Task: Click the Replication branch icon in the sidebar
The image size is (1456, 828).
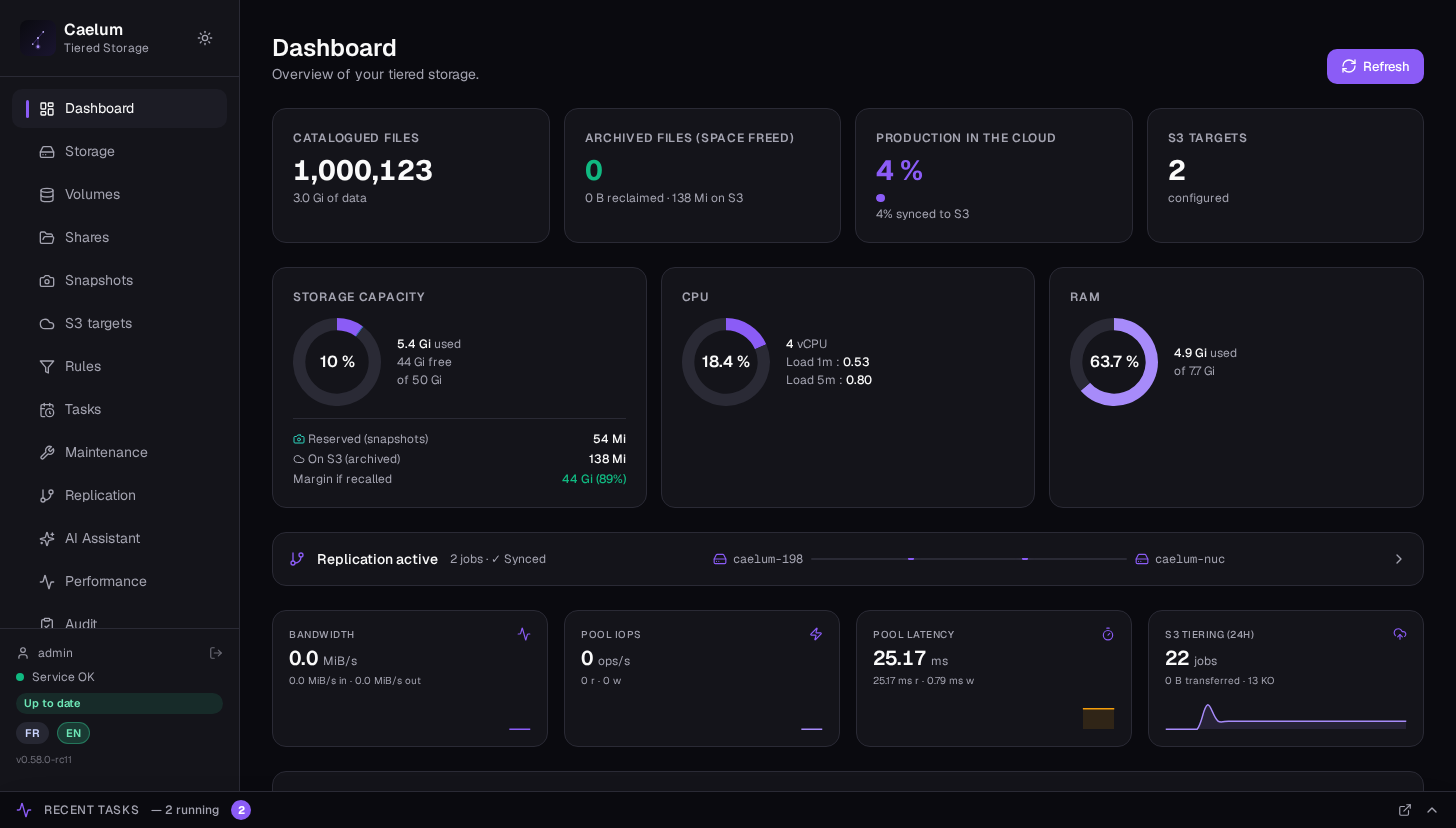Action: (x=47, y=495)
